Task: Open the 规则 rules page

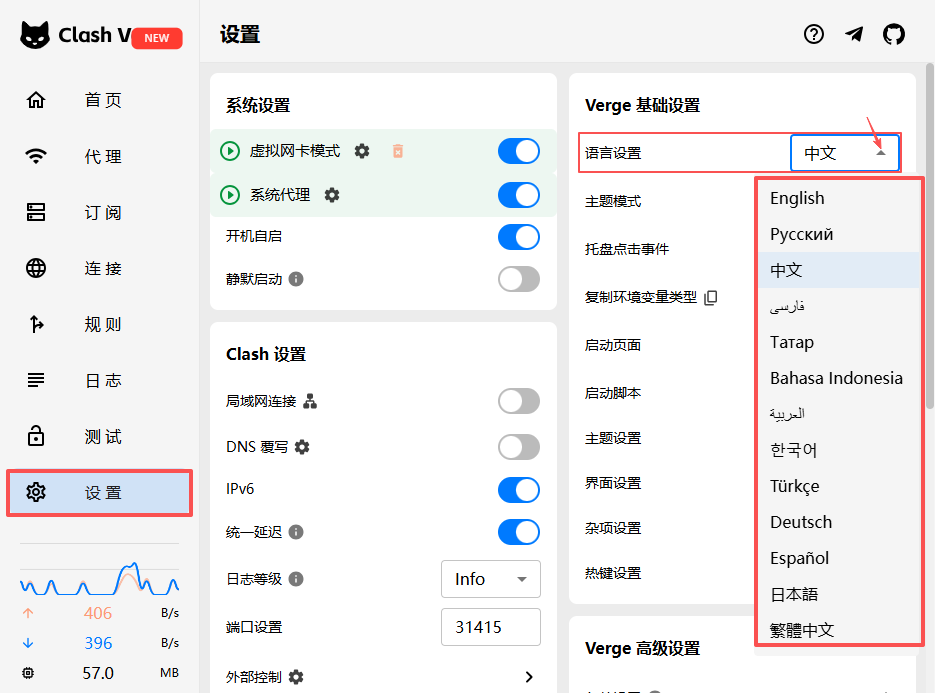Action: pyautogui.click(x=99, y=324)
